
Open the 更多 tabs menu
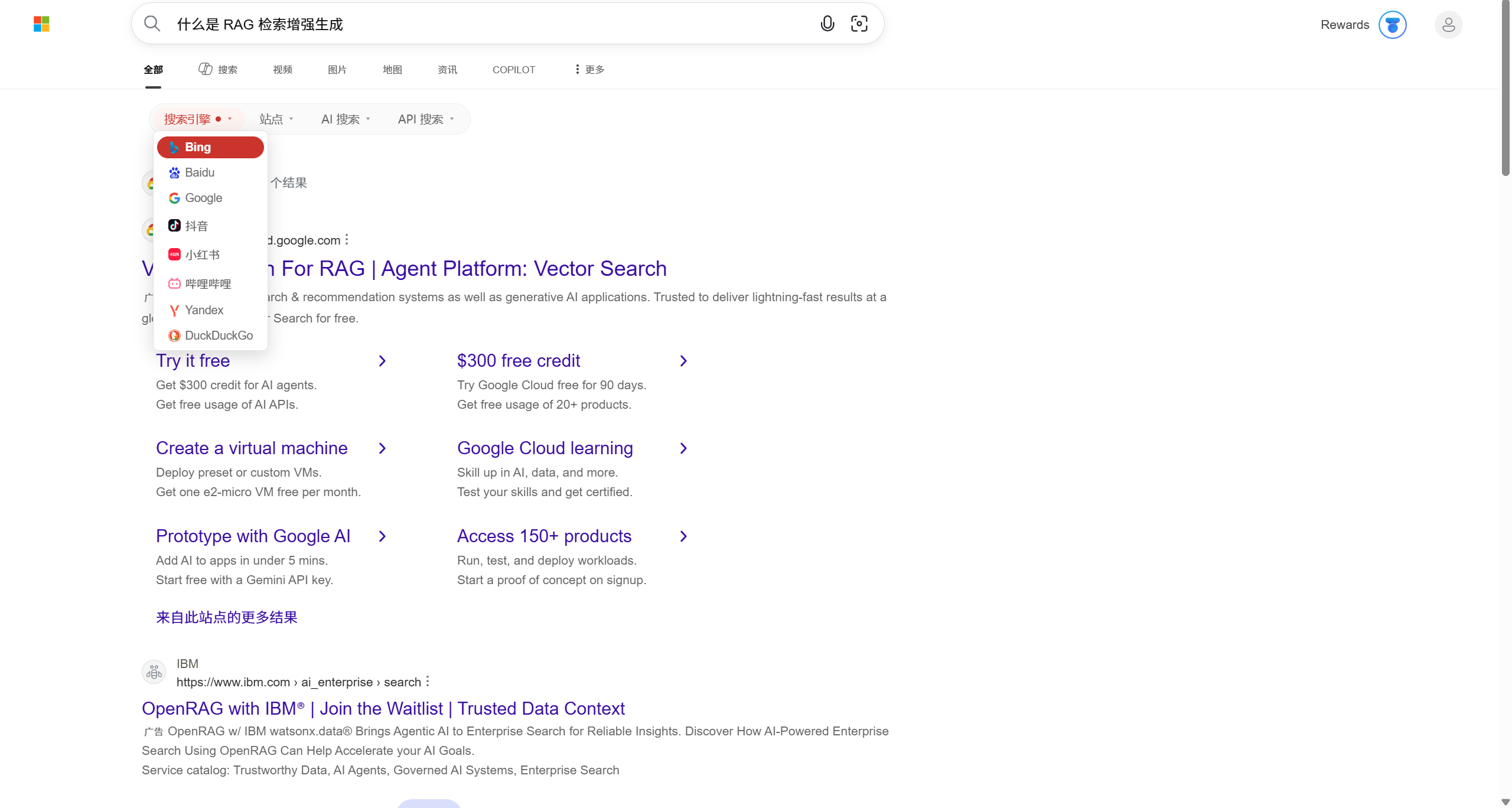[589, 70]
